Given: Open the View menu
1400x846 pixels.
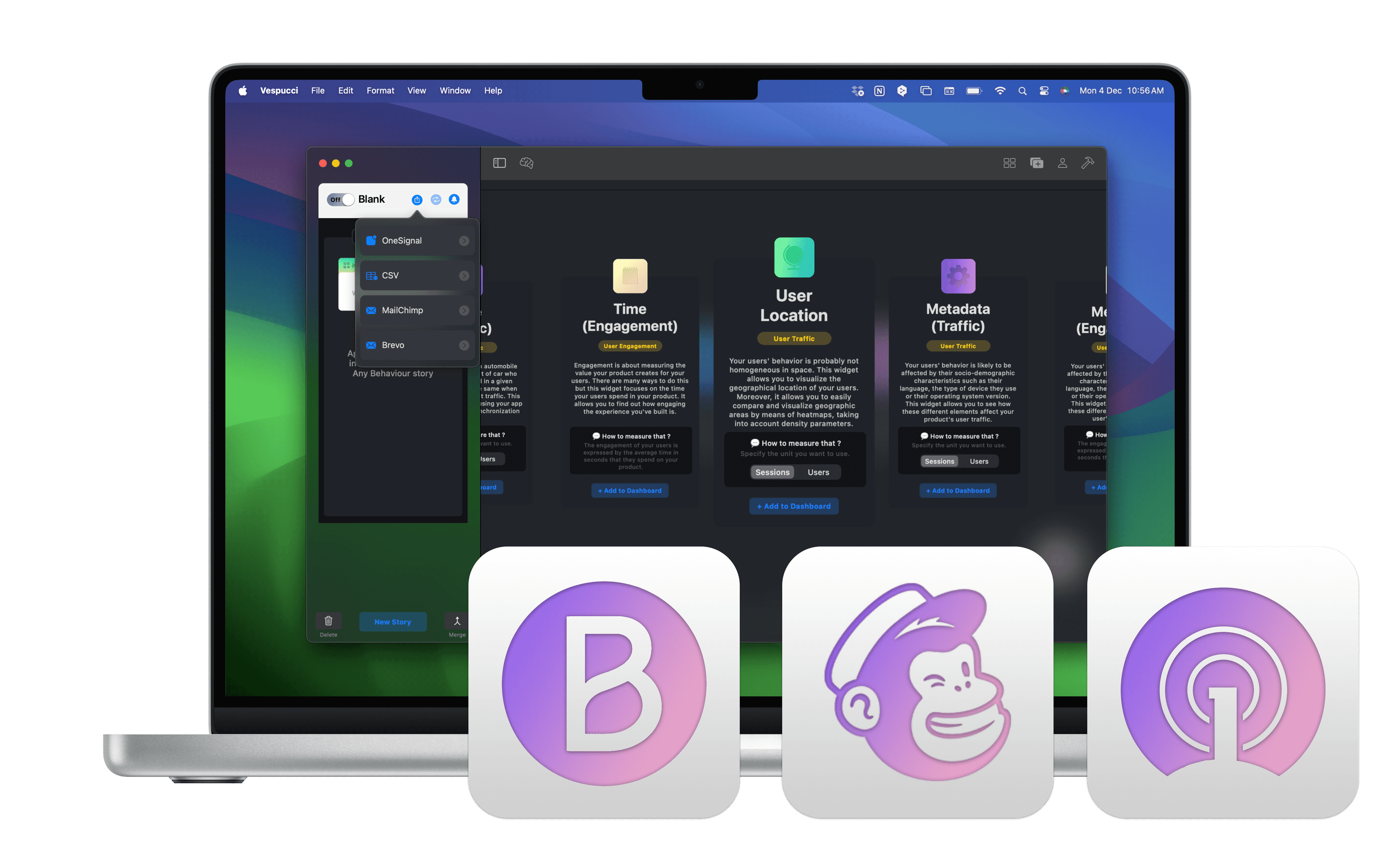Looking at the screenshot, I should (x=416, y=91).
